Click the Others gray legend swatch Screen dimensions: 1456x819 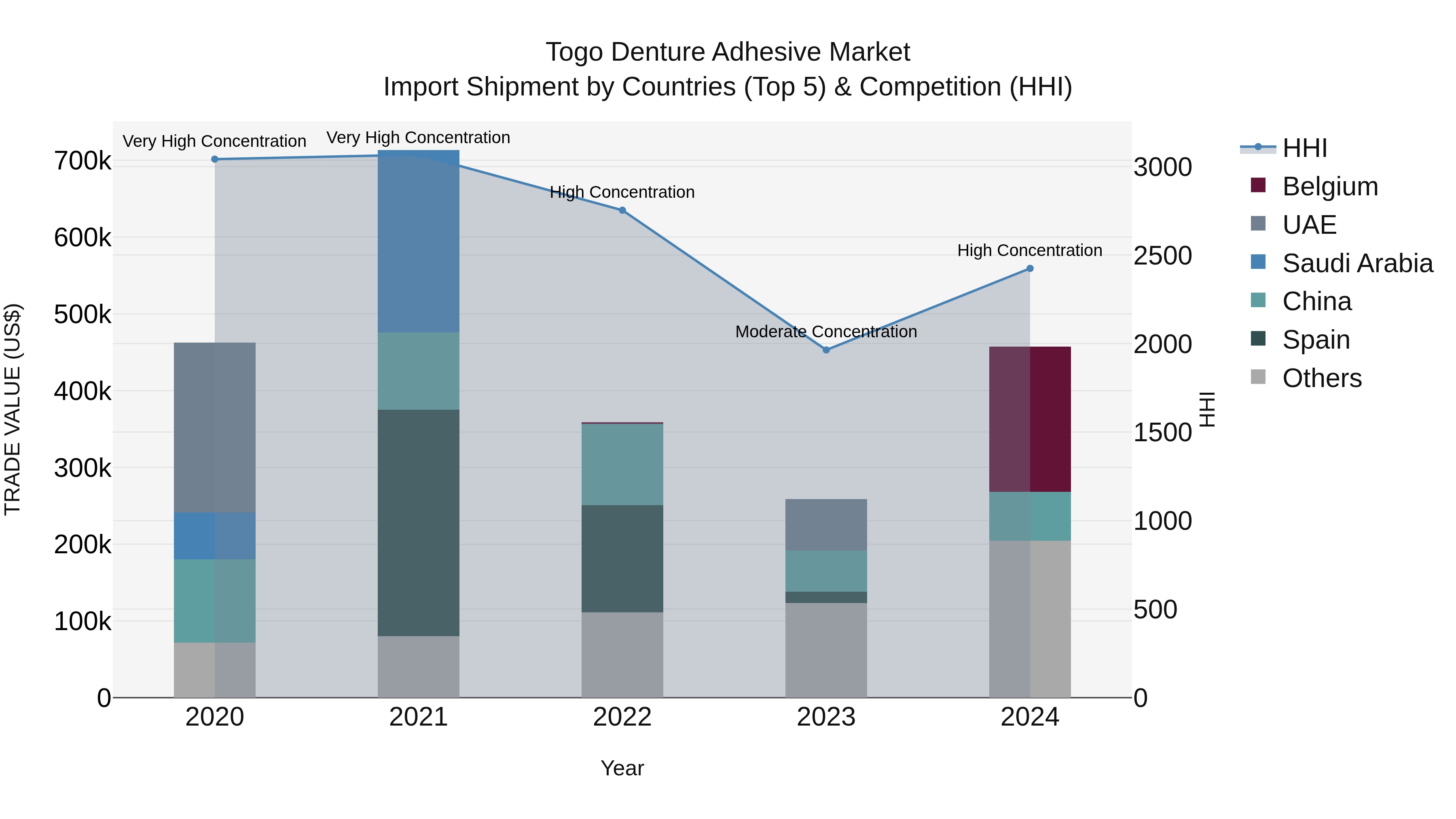[x=1258, y=377]
